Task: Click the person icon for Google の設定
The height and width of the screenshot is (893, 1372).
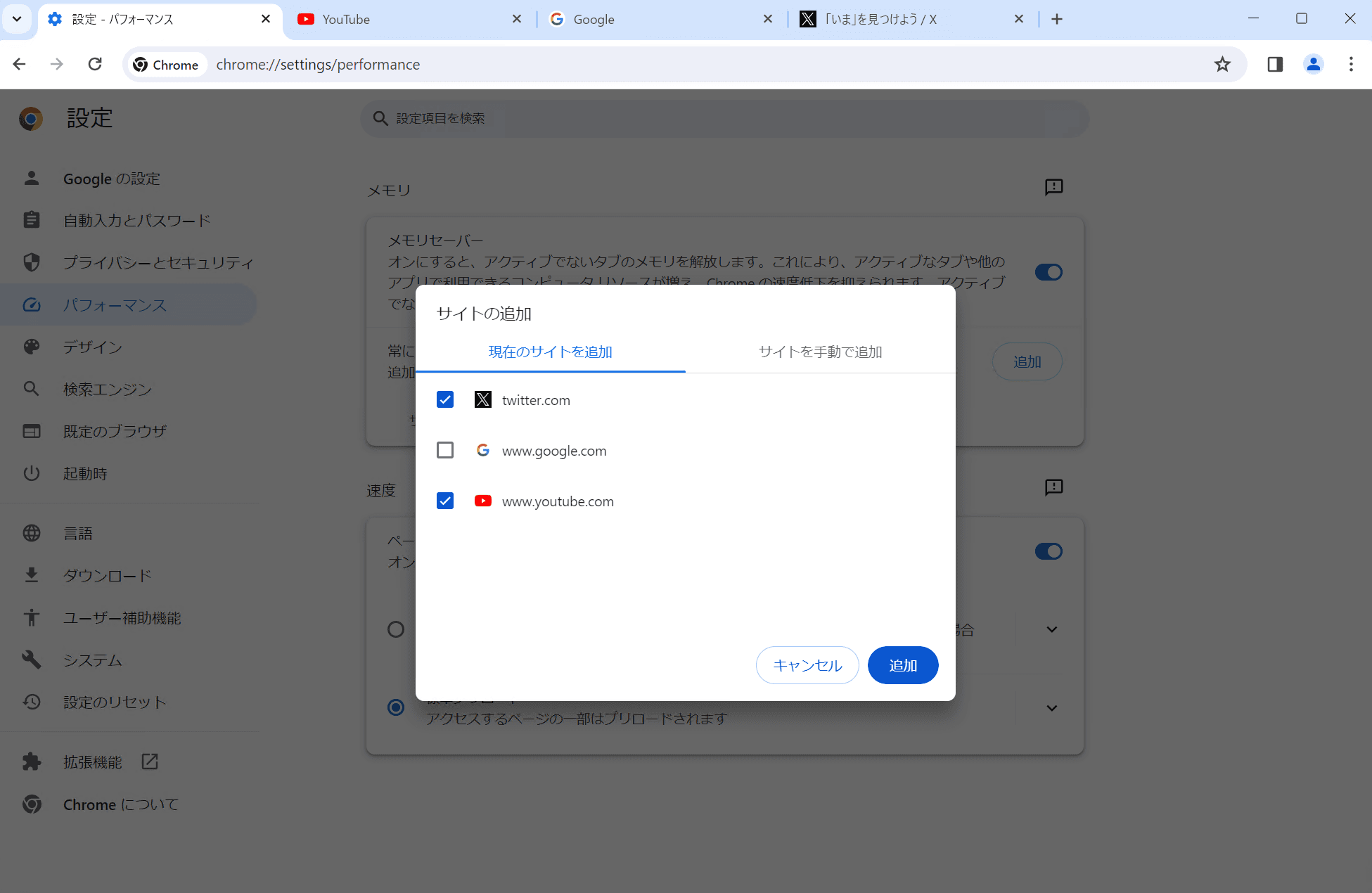Action: click(x=32, y=178)
